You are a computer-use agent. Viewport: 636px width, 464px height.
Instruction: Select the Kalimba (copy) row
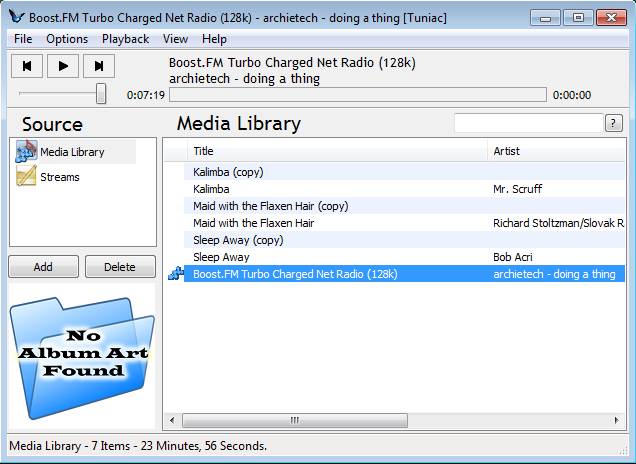[404, 172]
